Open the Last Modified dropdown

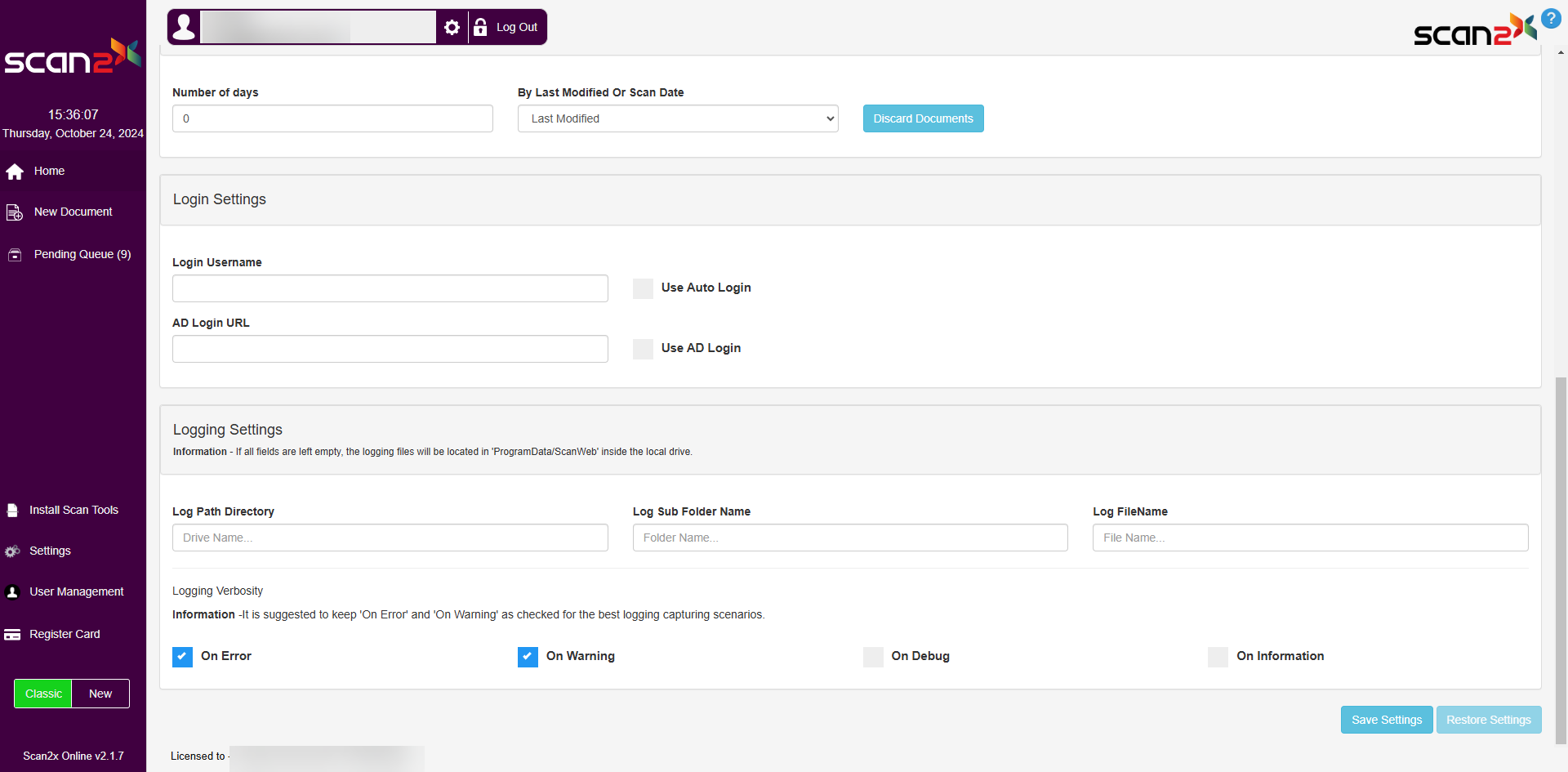677,118
